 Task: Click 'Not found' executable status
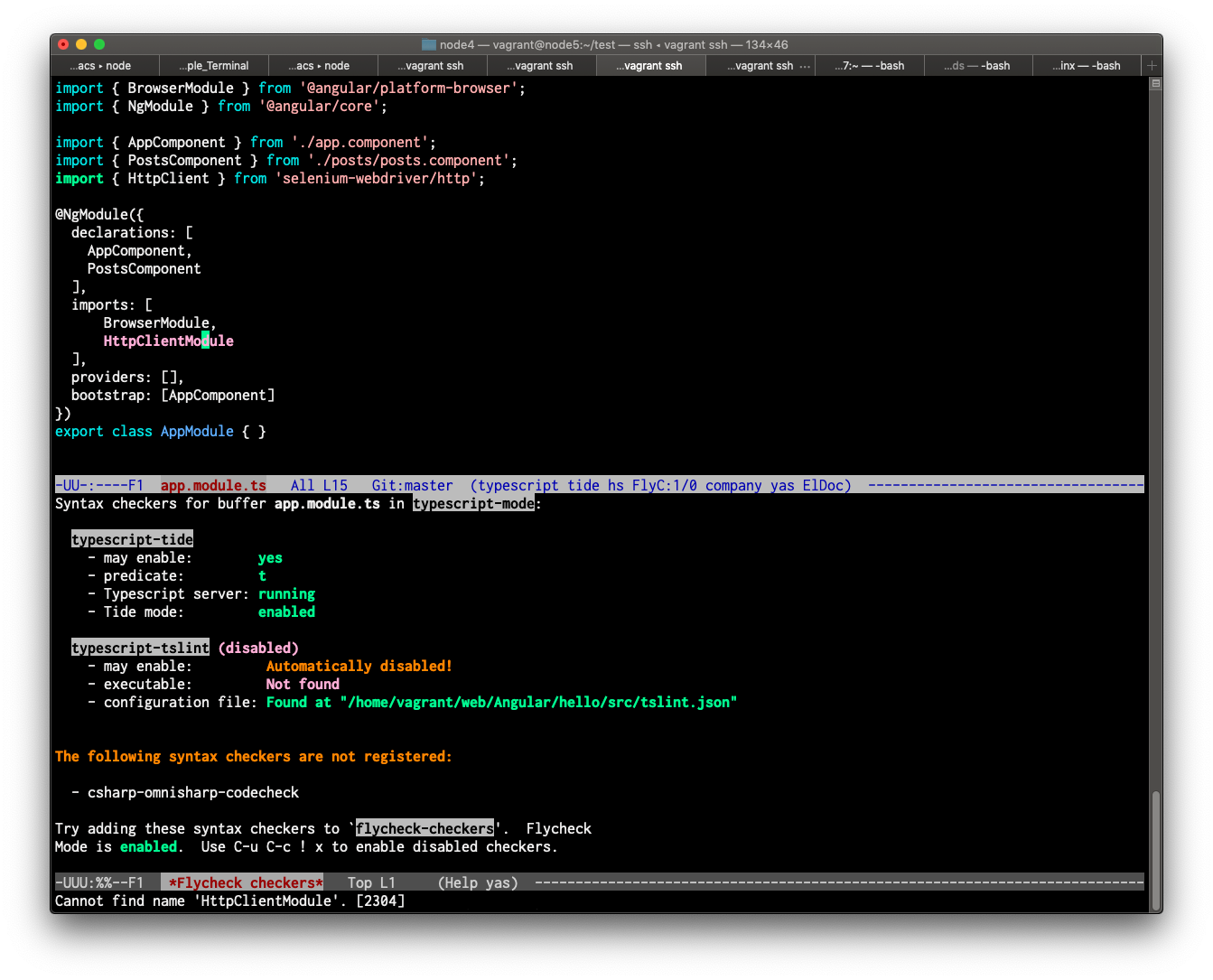point(303,685)
